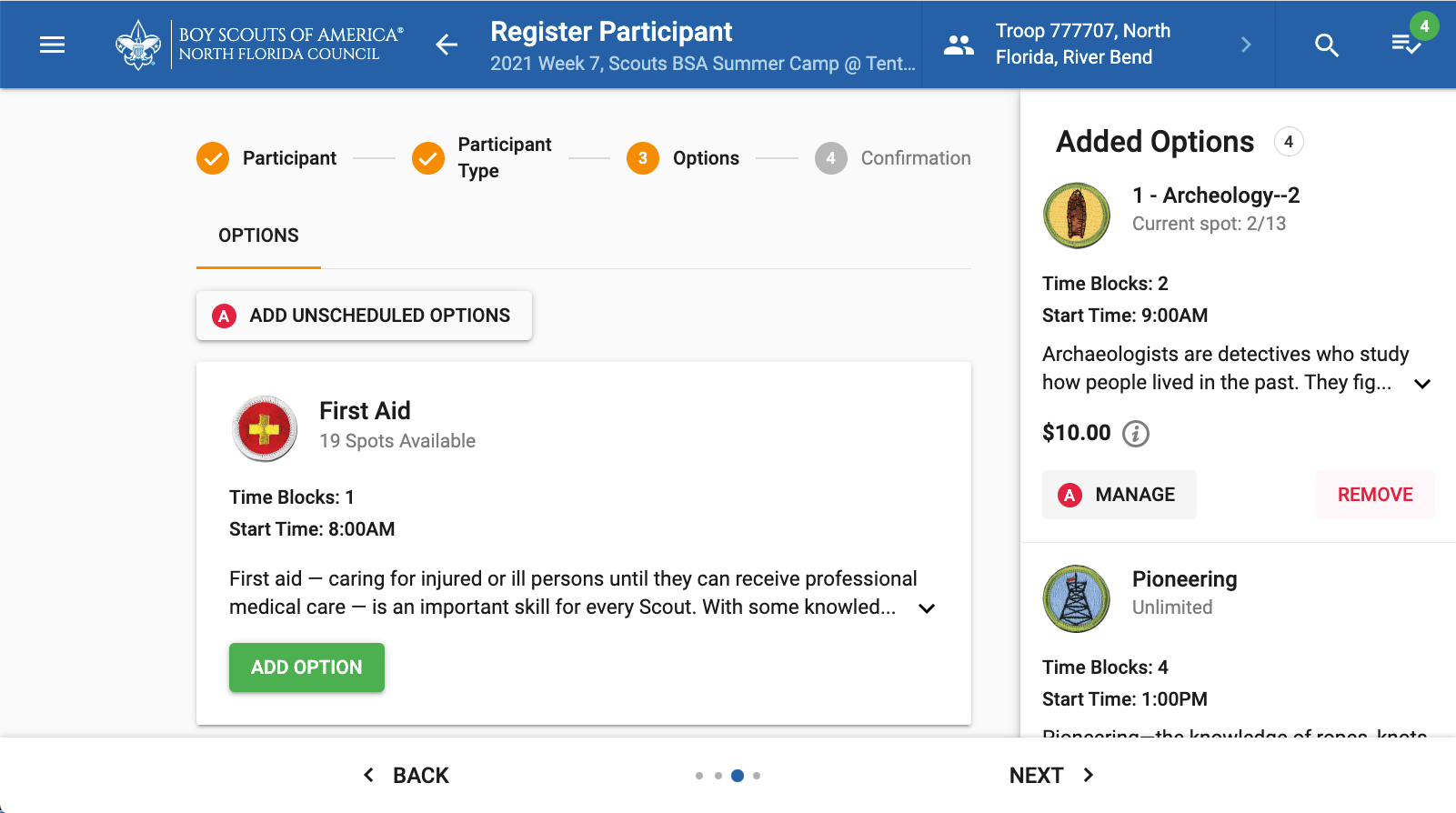
Task: Click the price info icon beside $10.00
Action: point(1136,434)
